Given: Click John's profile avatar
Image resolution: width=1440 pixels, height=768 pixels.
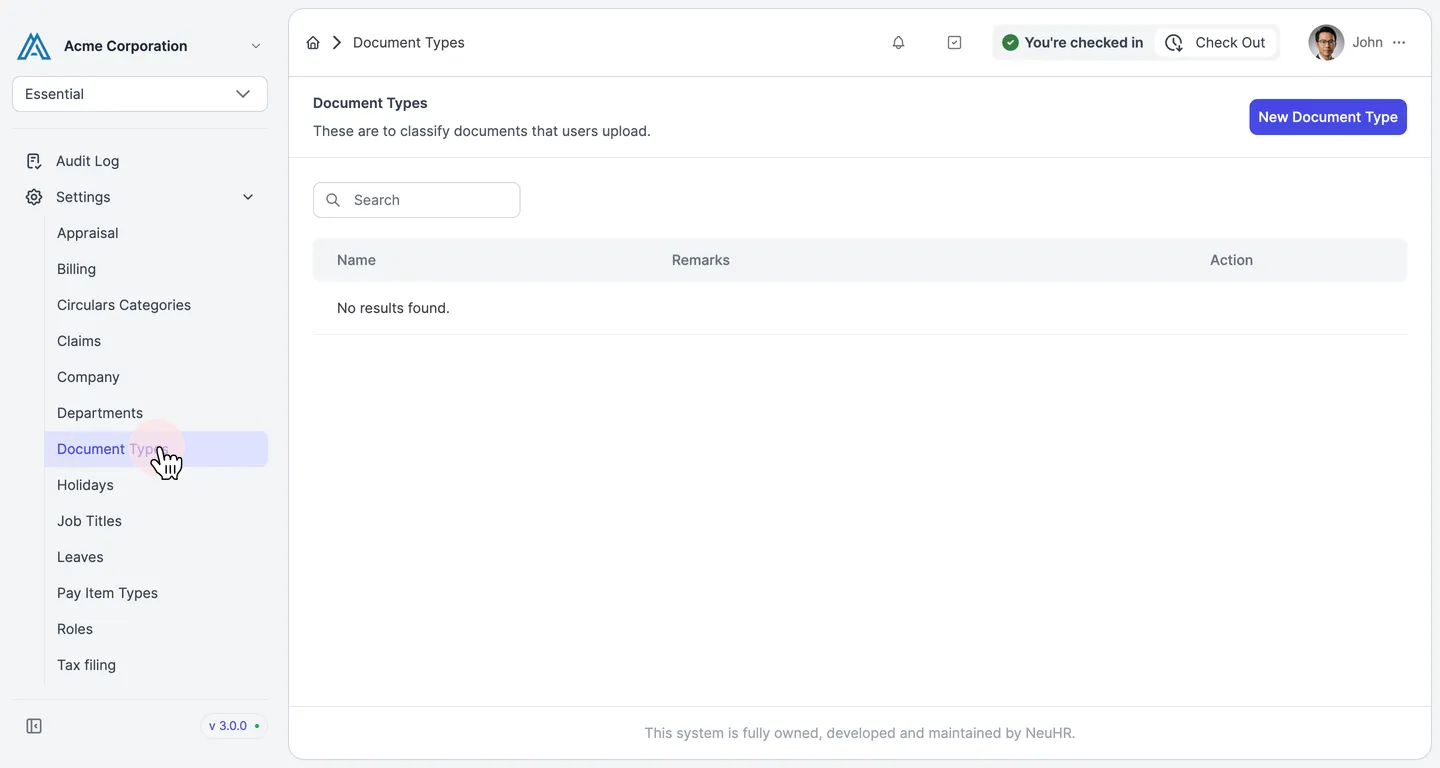Looking at the screenshot, I should click(x=1326, y=42).
